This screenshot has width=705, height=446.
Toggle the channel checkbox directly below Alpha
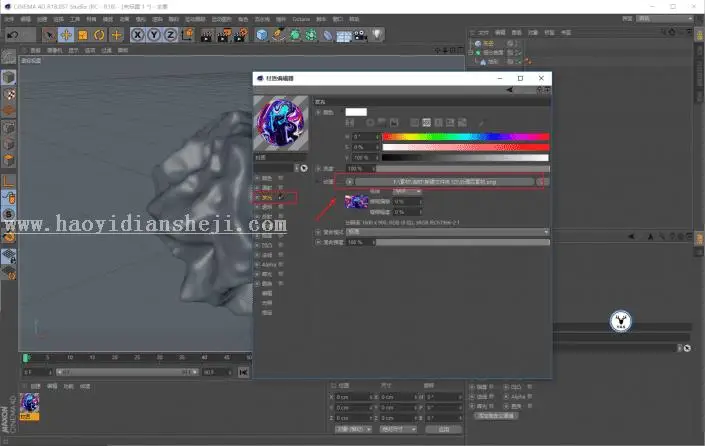coord(281,274)
